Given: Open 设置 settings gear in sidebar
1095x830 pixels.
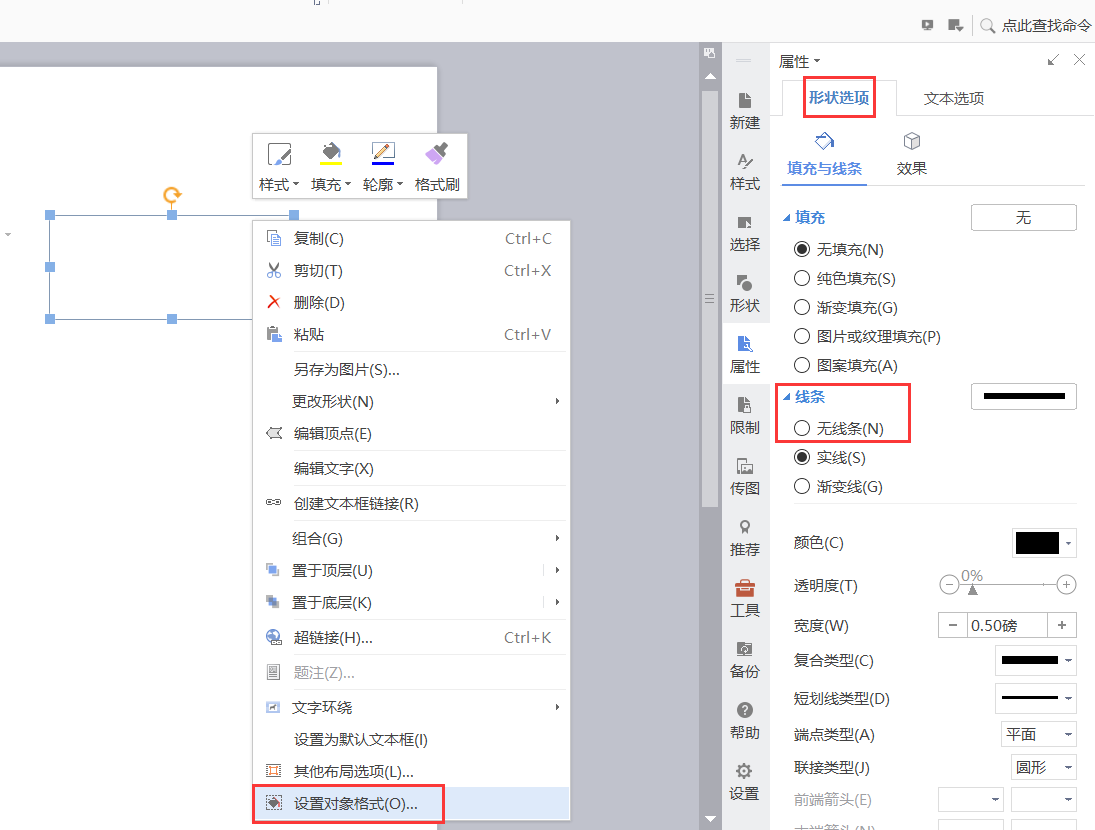Looking at the screenshot, I should (744, 782).
